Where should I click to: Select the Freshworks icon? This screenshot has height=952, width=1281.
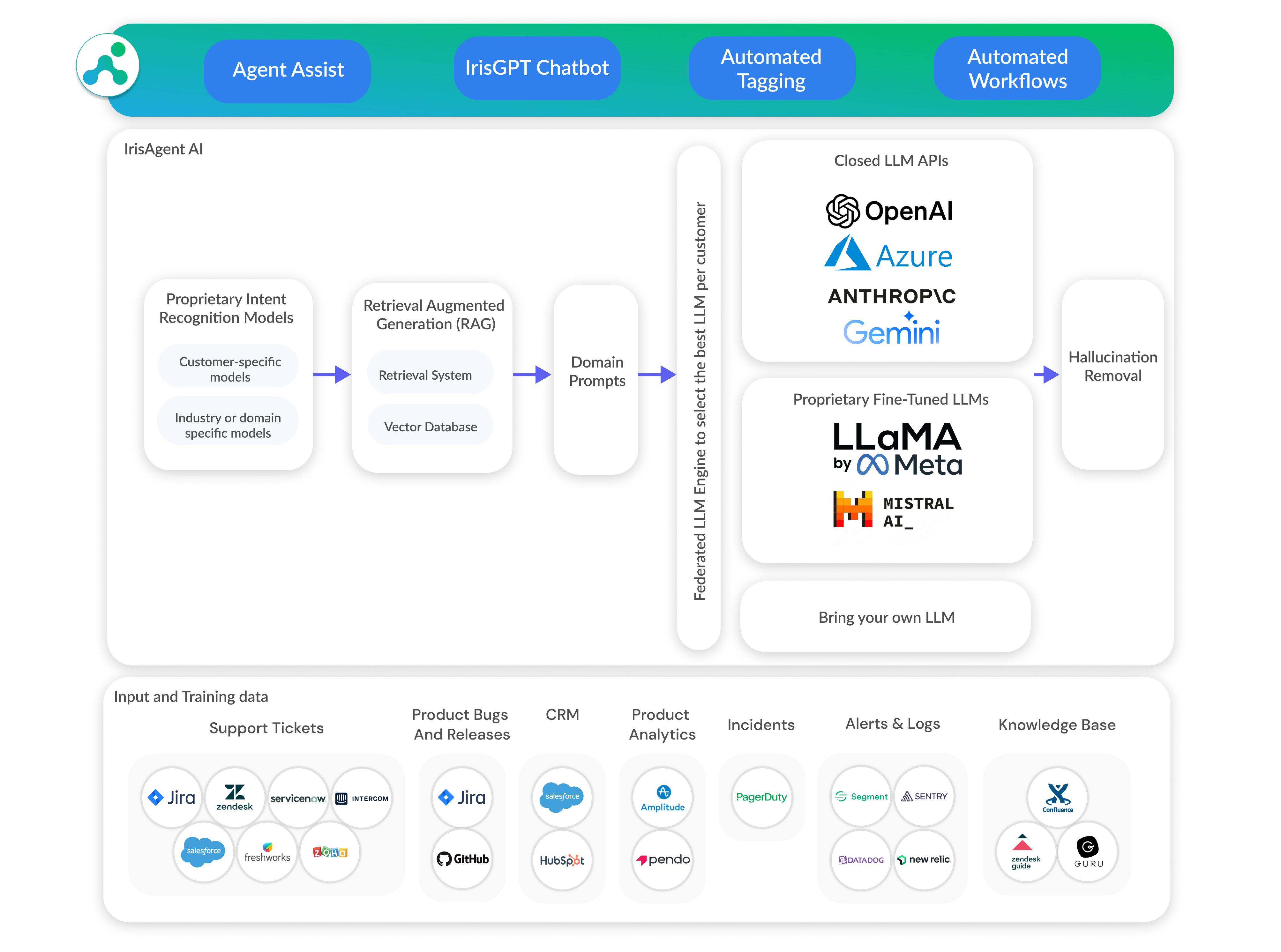[267, 851]
